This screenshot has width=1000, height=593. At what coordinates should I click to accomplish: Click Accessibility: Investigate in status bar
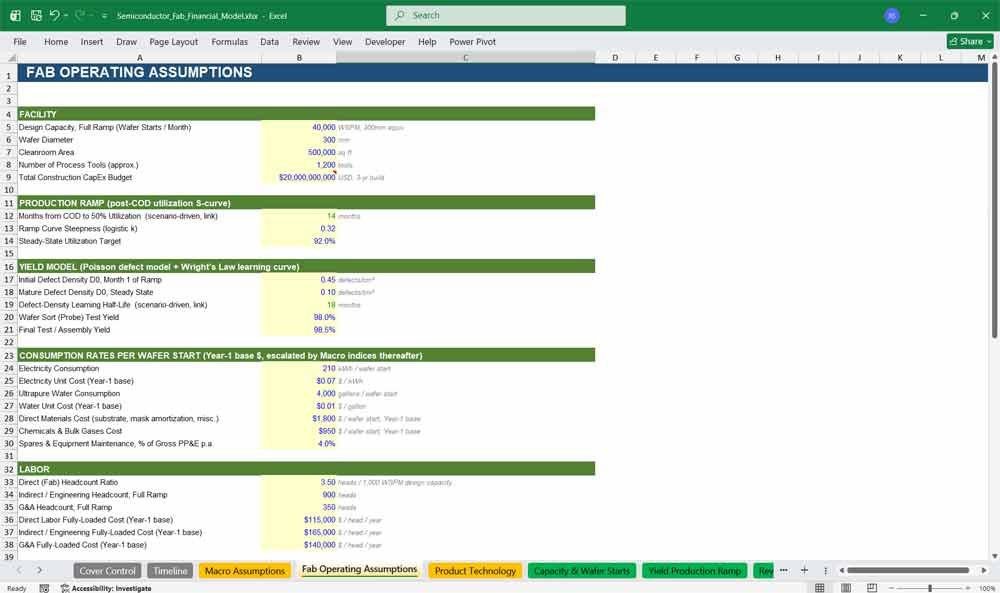point(107,588)
